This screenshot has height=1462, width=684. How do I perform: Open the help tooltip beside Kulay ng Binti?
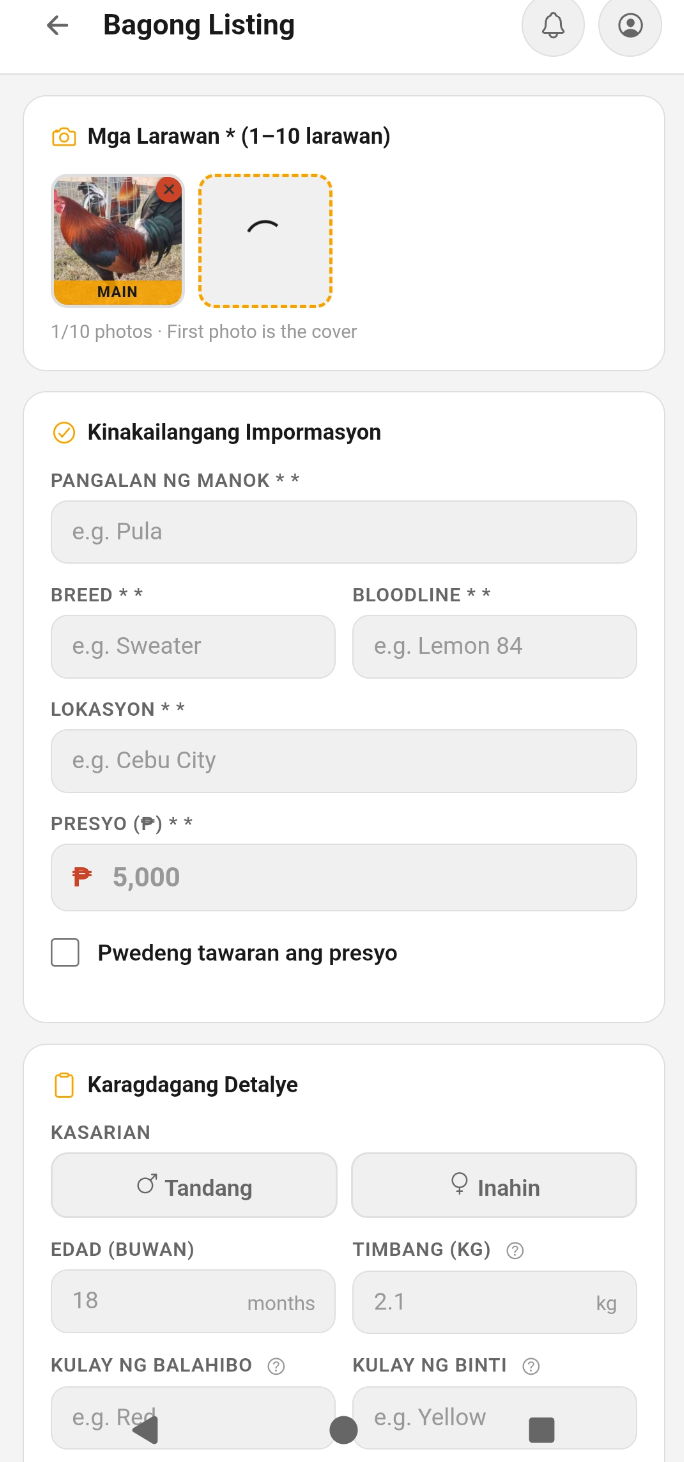(531, 1365)
